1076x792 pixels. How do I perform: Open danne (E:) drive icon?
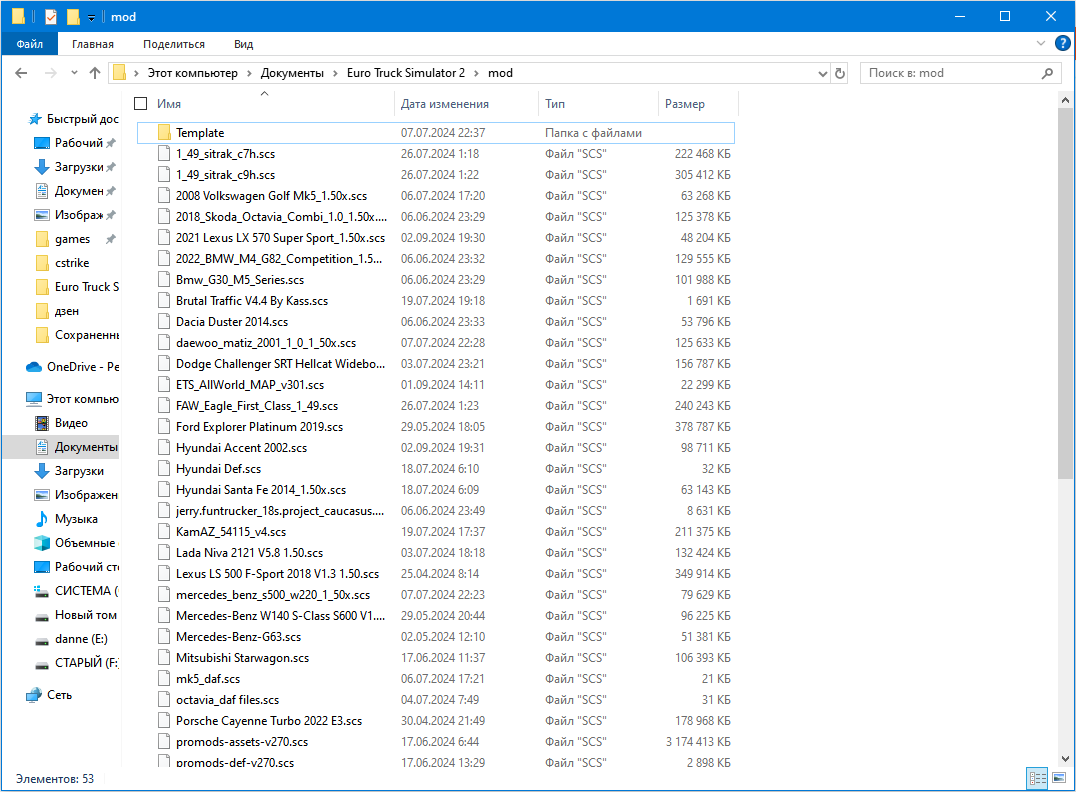click(42, 640)
